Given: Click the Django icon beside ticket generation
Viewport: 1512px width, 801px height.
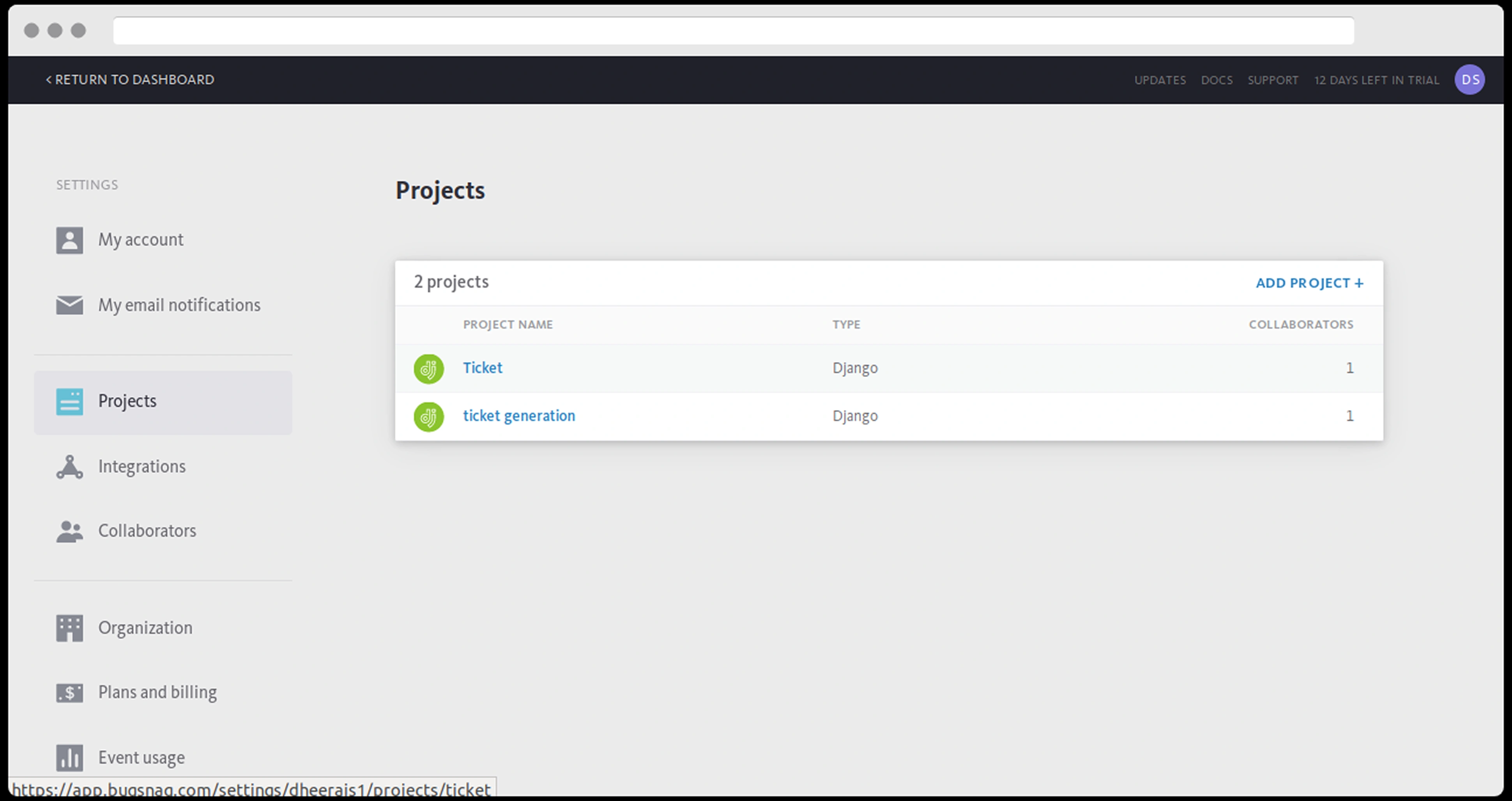Looking at the screenshot, I should (428, 417).
